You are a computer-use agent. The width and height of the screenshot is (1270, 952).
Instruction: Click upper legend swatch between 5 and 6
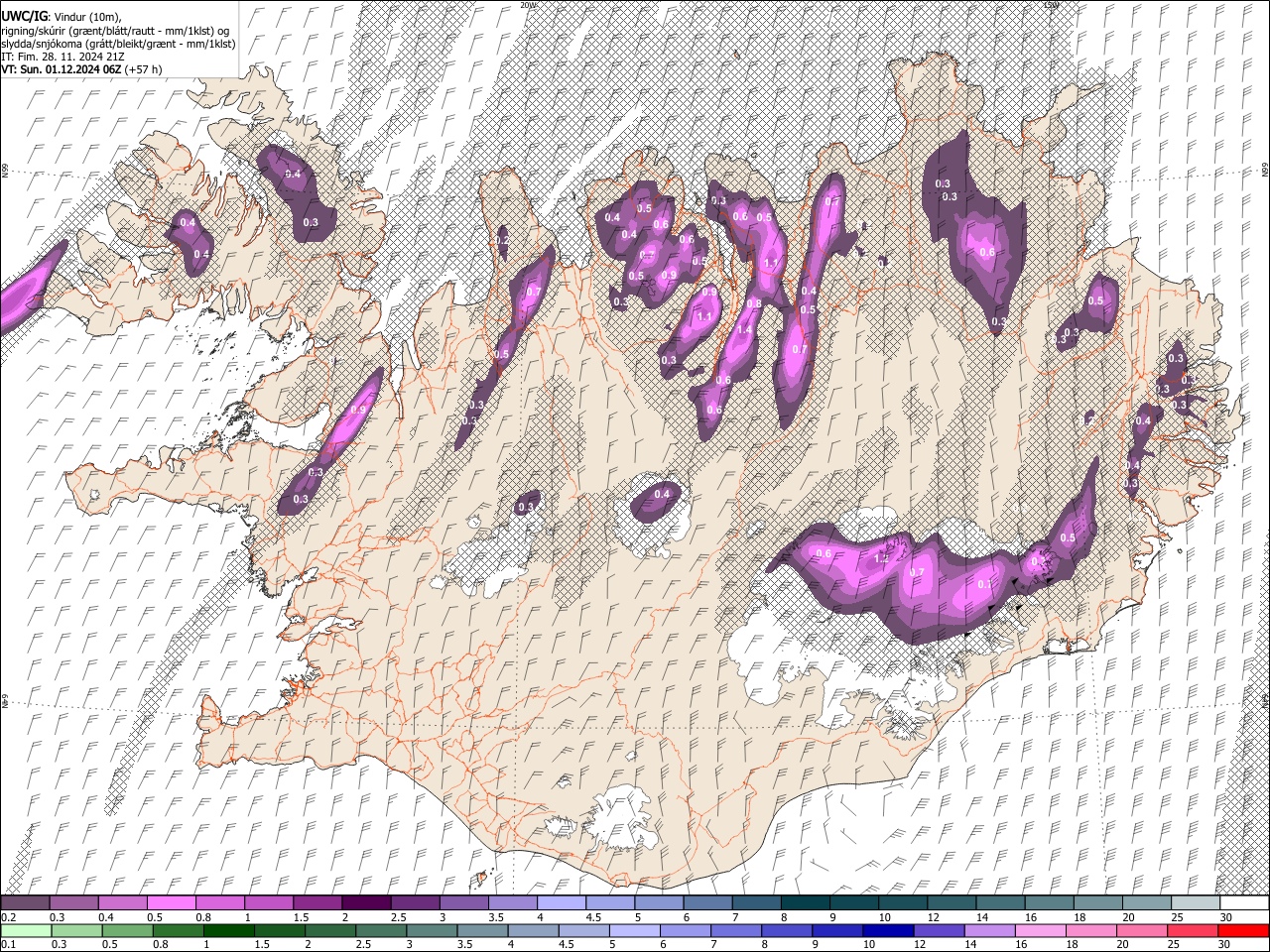pyautogui.click(x=658, y=902)
